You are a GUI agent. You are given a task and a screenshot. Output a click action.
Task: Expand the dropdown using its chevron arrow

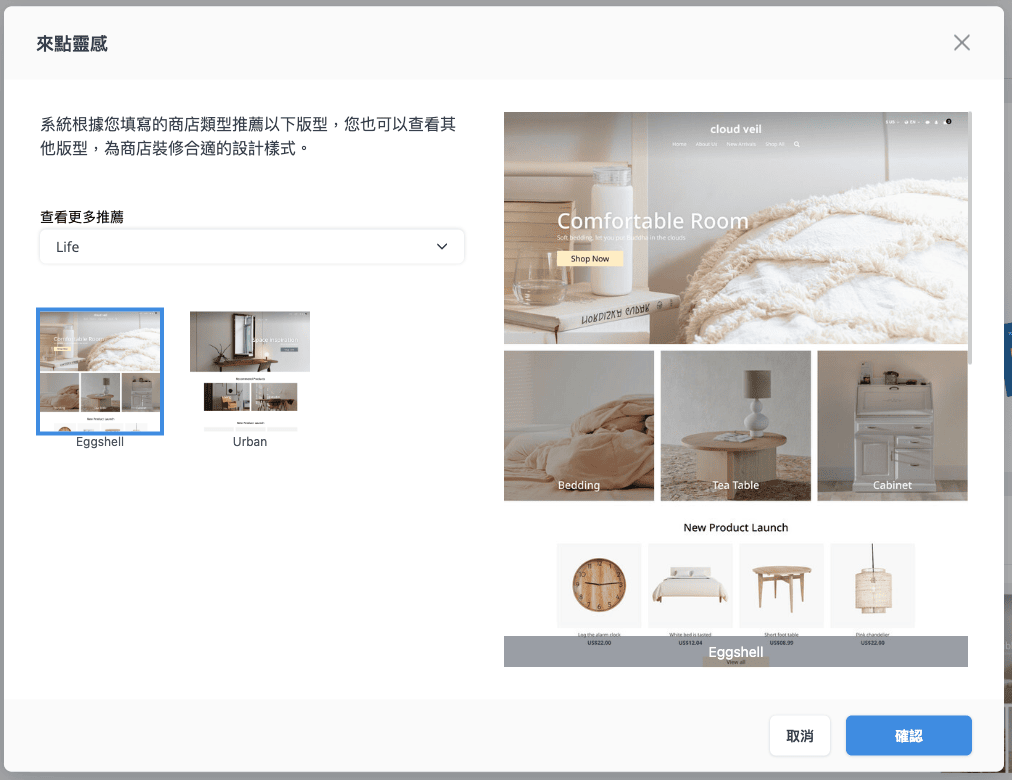click(x=442, y=247)
